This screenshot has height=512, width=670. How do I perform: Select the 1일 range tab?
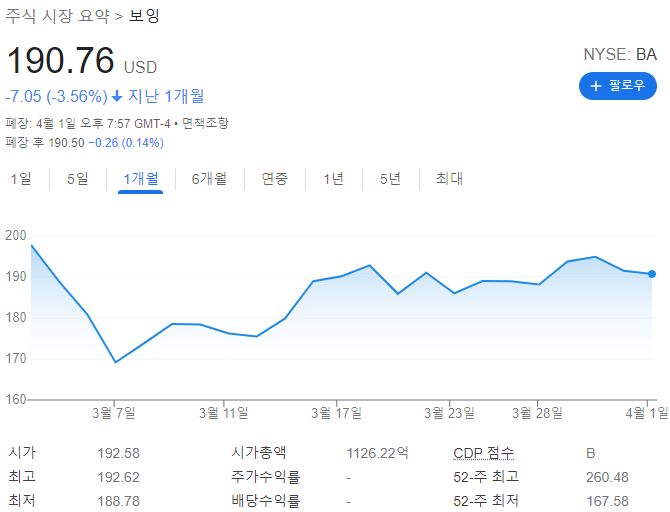coord(21,179)
